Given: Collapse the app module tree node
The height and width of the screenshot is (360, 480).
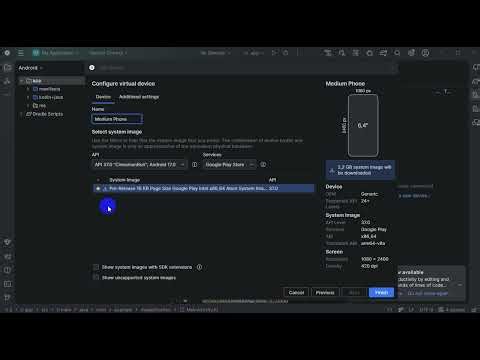Looking at the screenshot, I should coord(22,81).
